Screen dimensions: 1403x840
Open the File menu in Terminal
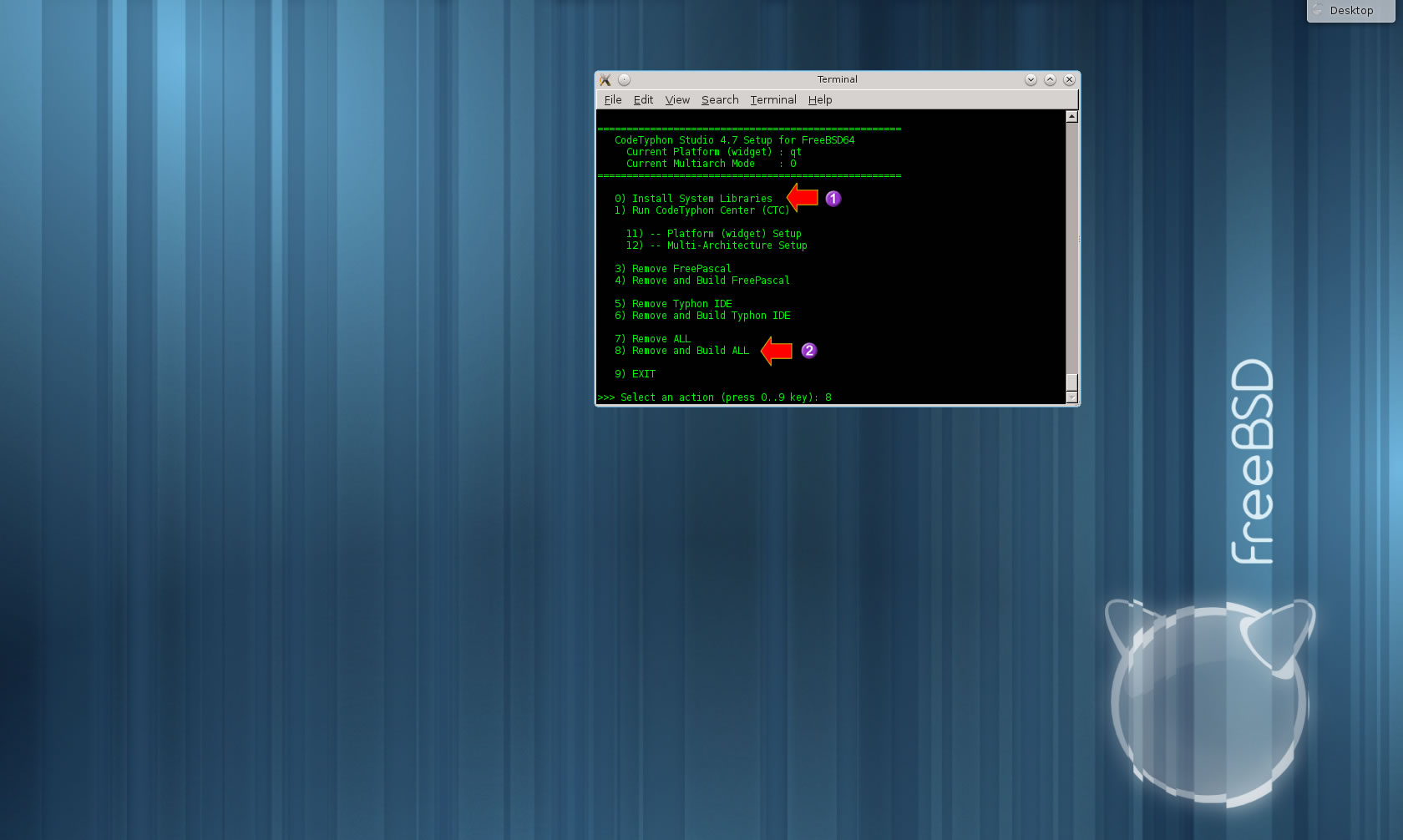coord(613,99)
